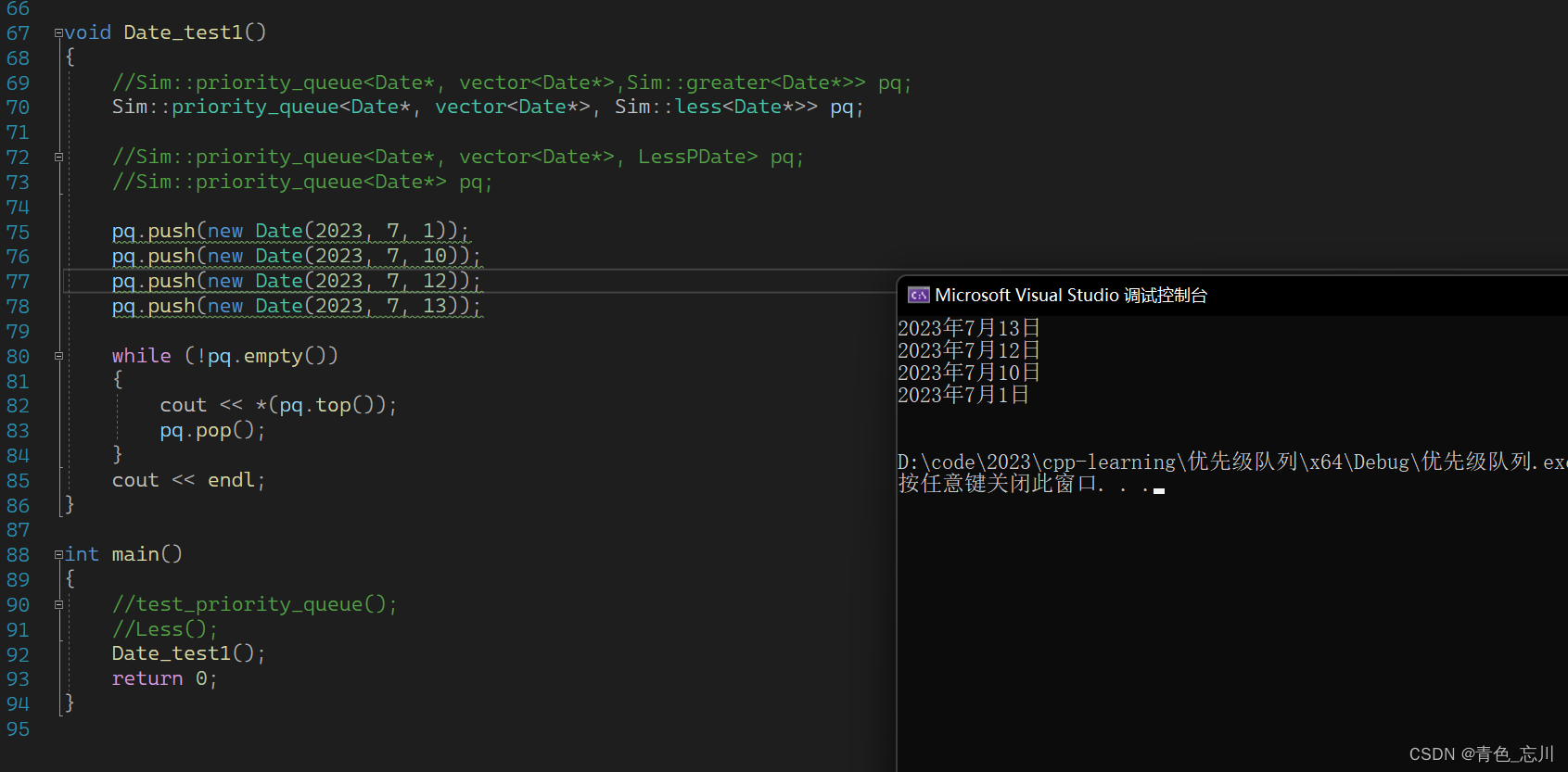Click the push Date(2023, 7, 13) line
Image resolution: width=1568 pixels, height=772 pixels.
click(x=297, y=306)
